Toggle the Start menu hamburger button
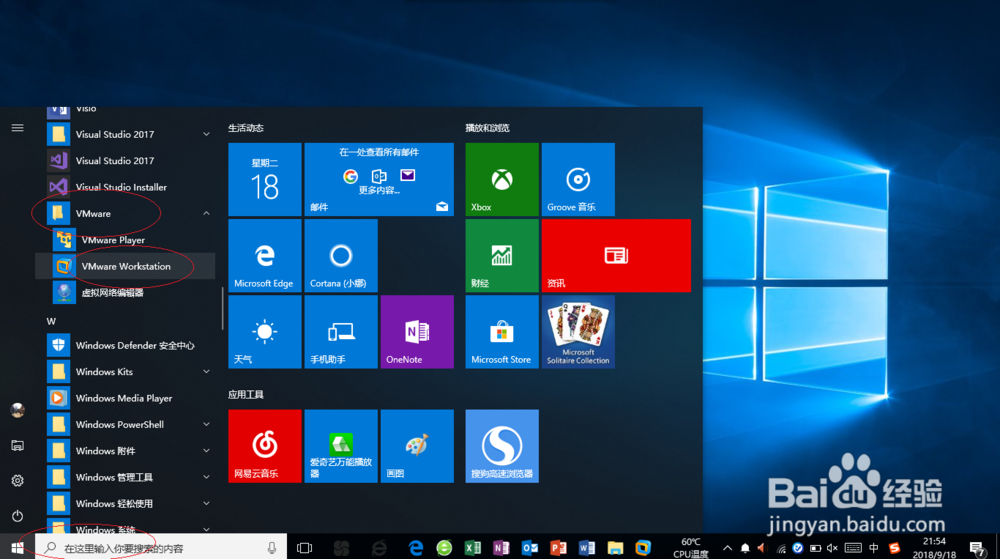 click(17, 127)
